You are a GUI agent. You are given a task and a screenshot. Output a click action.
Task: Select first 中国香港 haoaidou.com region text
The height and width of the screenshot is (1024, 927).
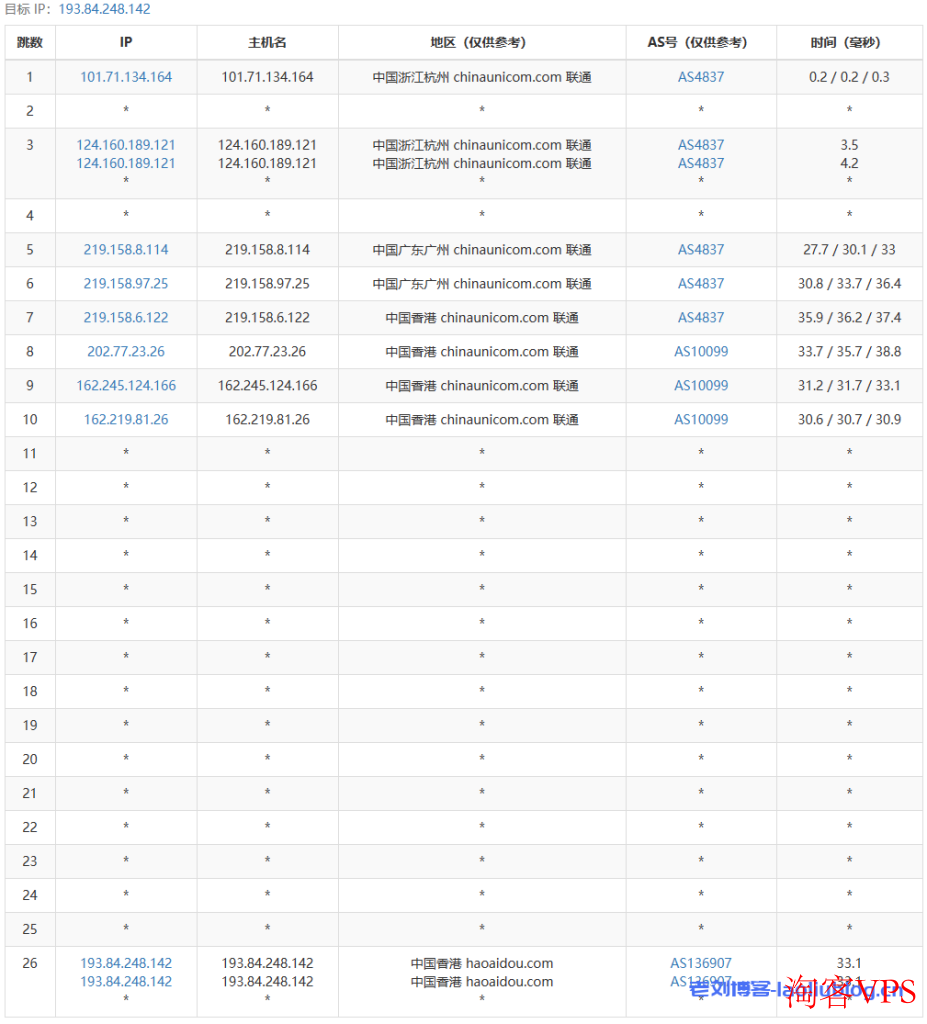click(482, 963)
